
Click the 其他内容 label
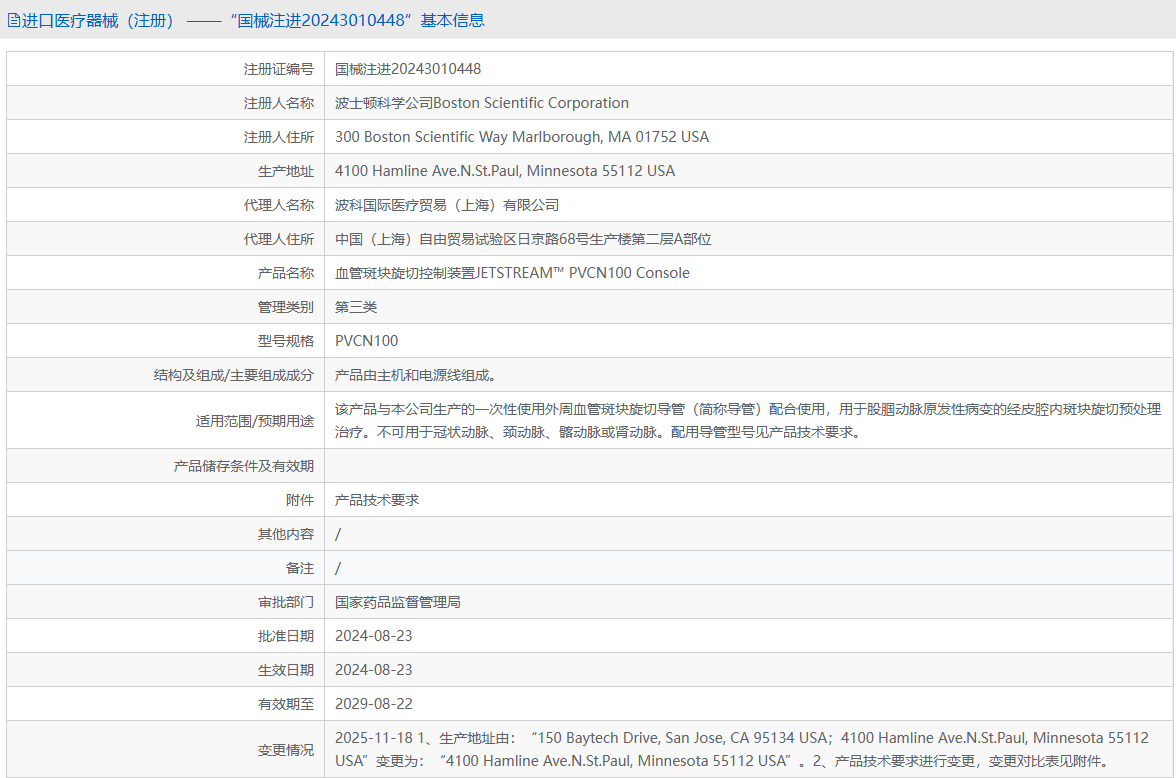286,534
